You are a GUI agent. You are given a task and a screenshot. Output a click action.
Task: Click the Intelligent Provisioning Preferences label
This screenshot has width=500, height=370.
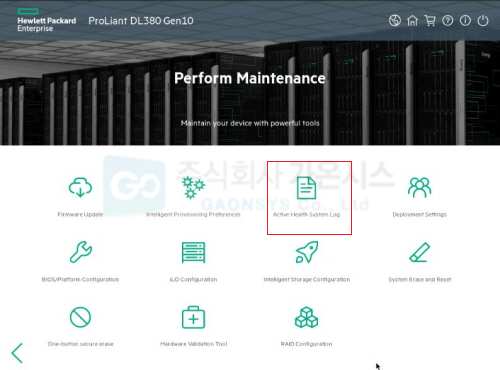pos(193,214)
